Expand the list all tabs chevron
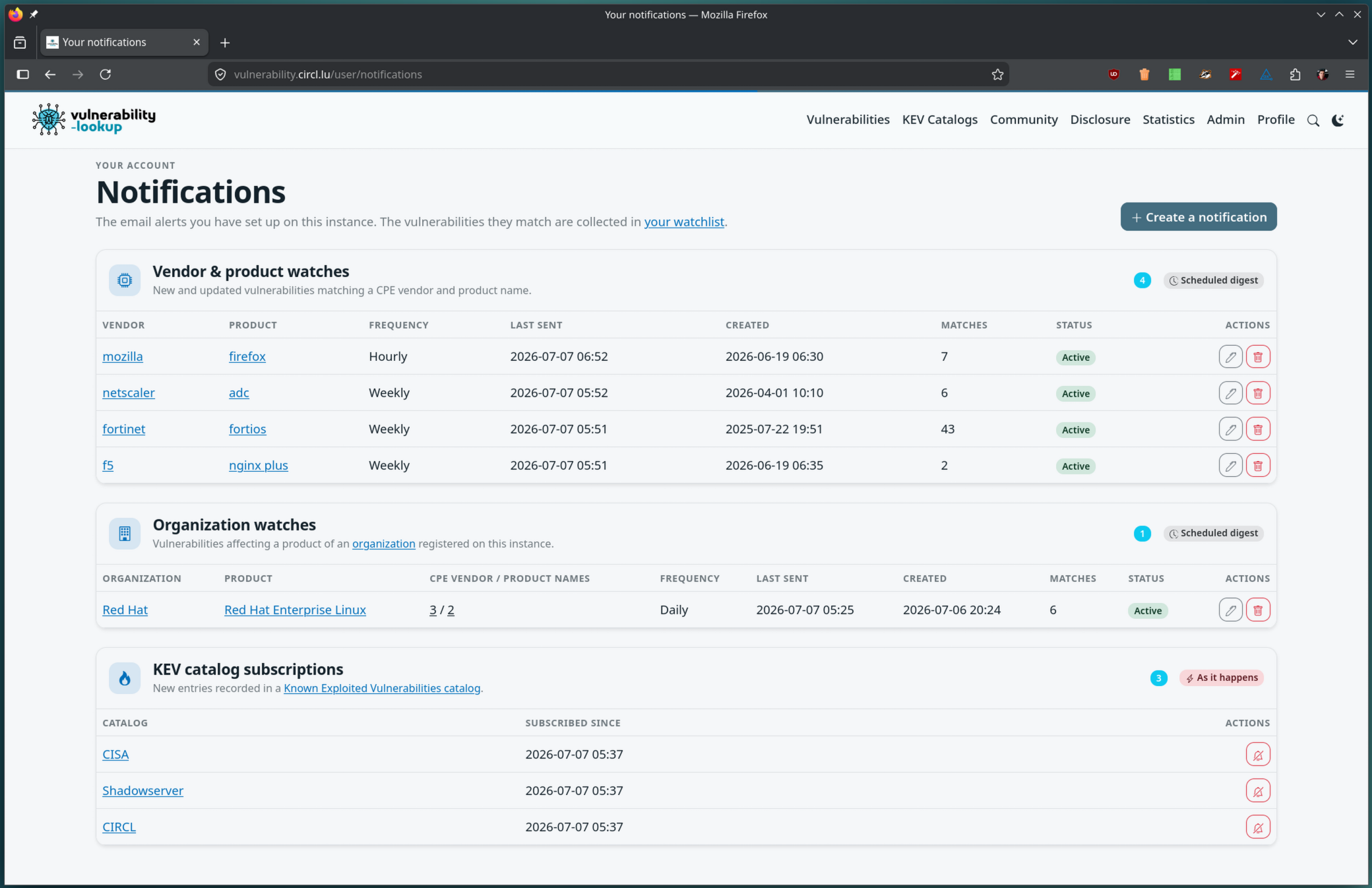This screenshot has width=1372, height=888. pos(1353,42)
